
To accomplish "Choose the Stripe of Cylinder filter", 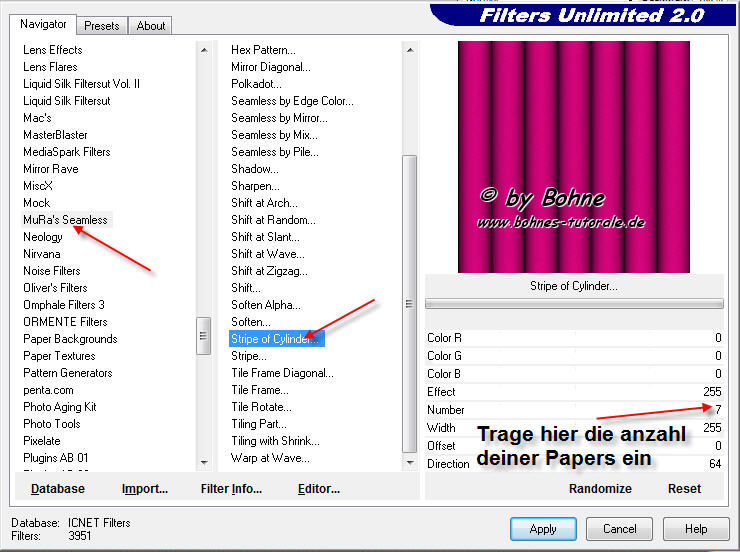I will point(275,339).
